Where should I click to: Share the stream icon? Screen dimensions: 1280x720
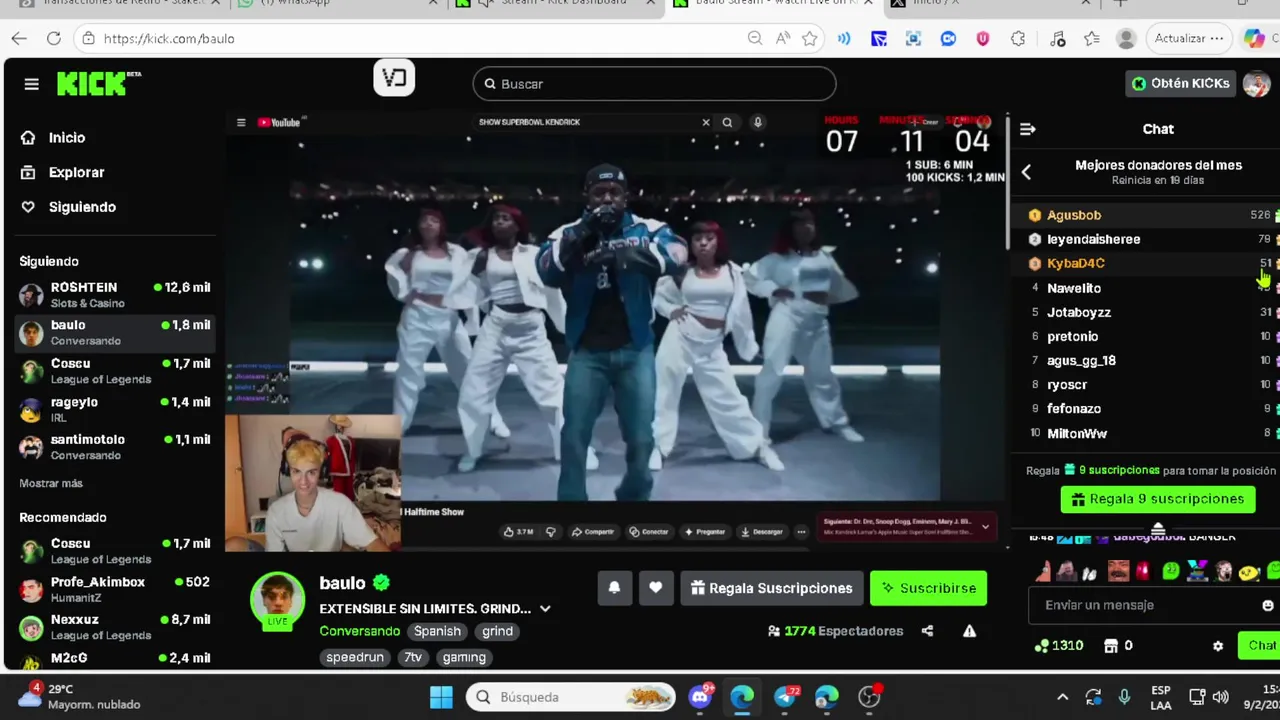pos(927,631)
